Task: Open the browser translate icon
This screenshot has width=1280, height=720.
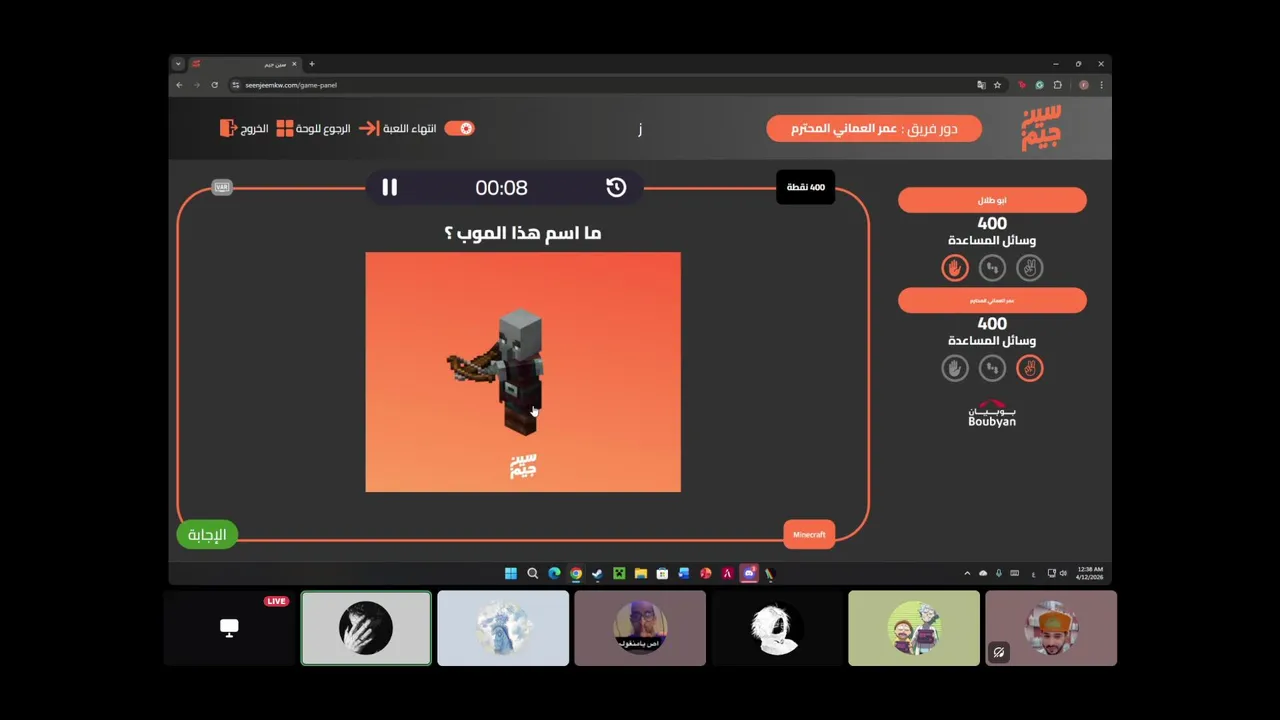Action: [981, 85]
